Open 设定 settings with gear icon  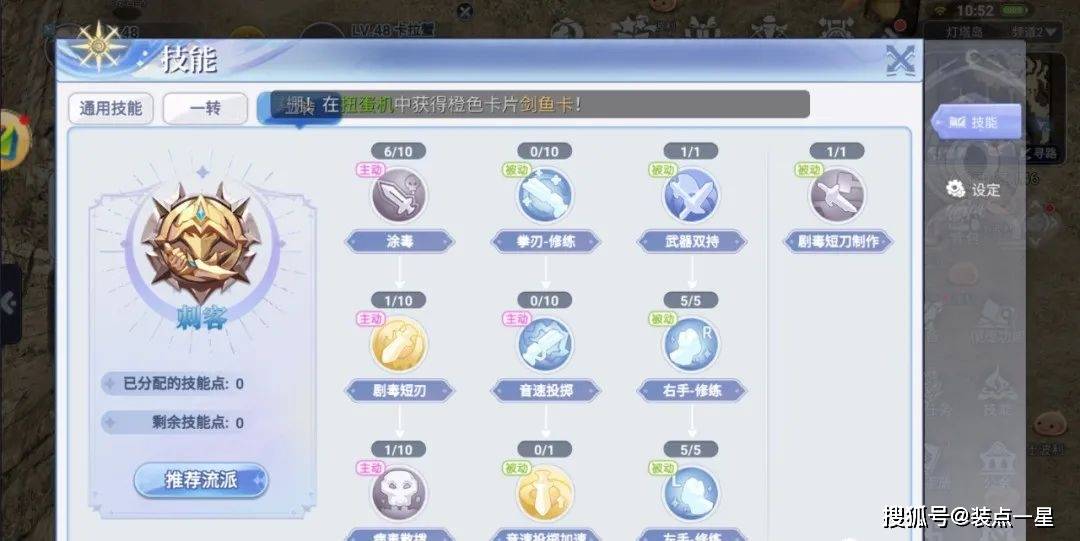973,190
